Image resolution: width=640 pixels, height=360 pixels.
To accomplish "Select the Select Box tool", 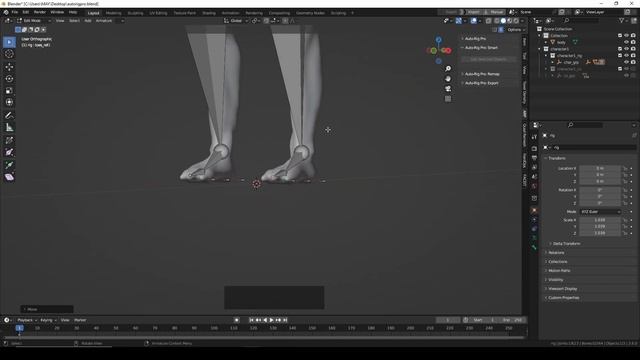I will (9, 42).
